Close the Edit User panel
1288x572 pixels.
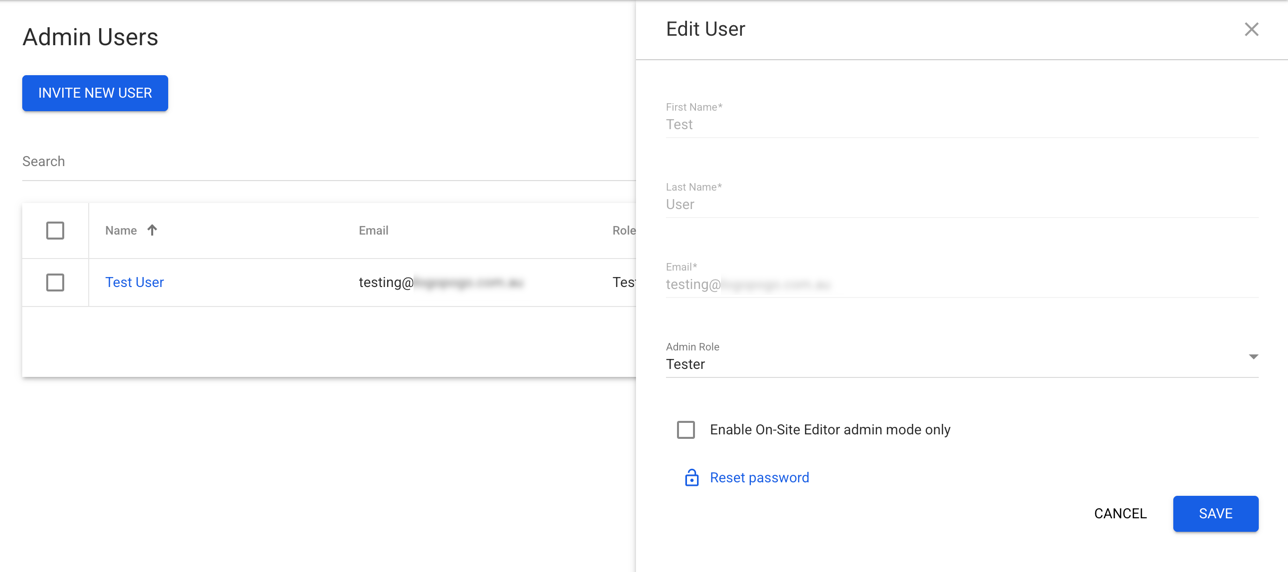(1251, 29)
